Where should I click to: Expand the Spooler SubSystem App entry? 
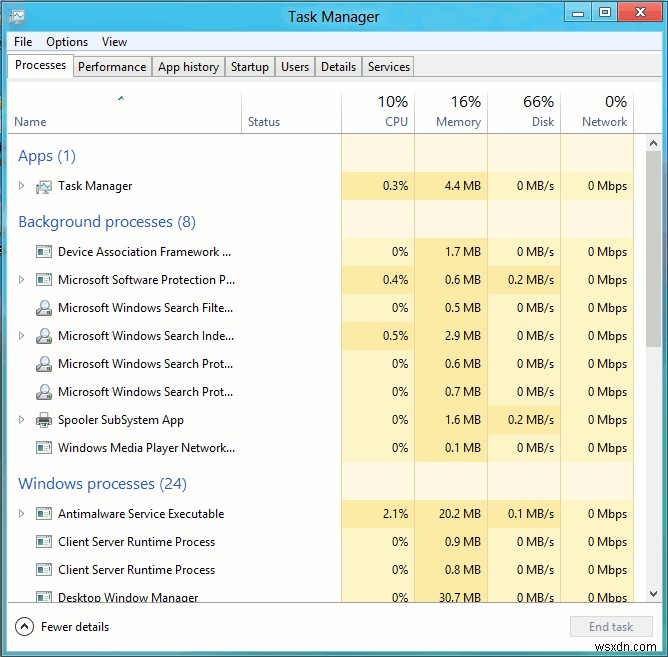pos(21,420)
